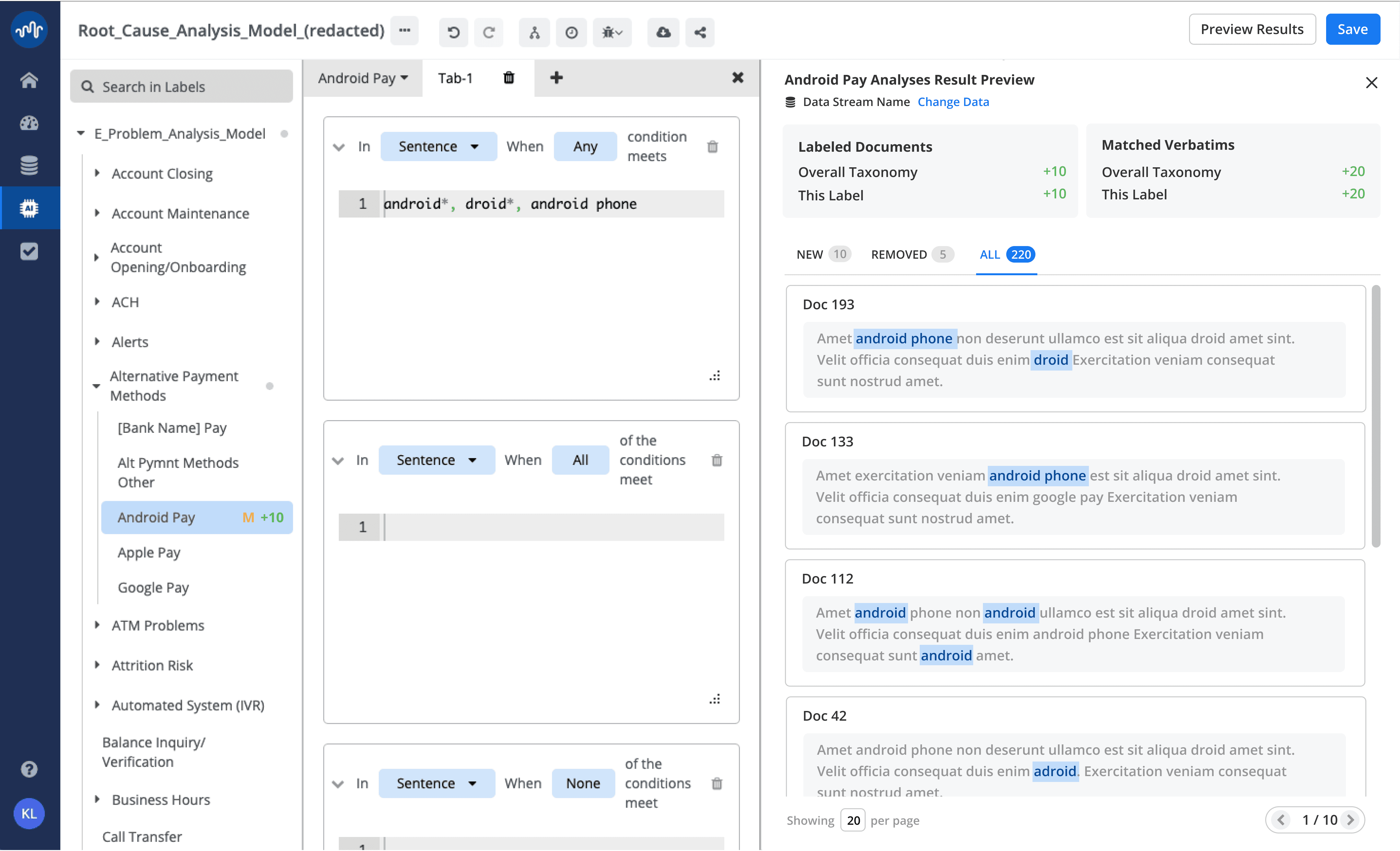The height and width of the screenshot is (851, 1400).
Task: Open the debug bug icon dropdown
Action: [612, 32]
